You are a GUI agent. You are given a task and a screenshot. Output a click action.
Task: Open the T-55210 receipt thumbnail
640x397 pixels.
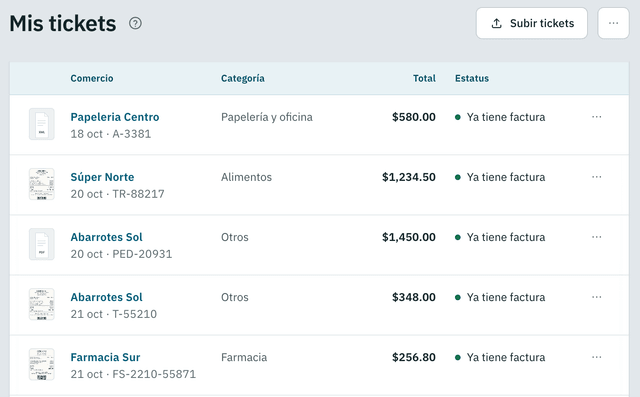tap(42, 304)
